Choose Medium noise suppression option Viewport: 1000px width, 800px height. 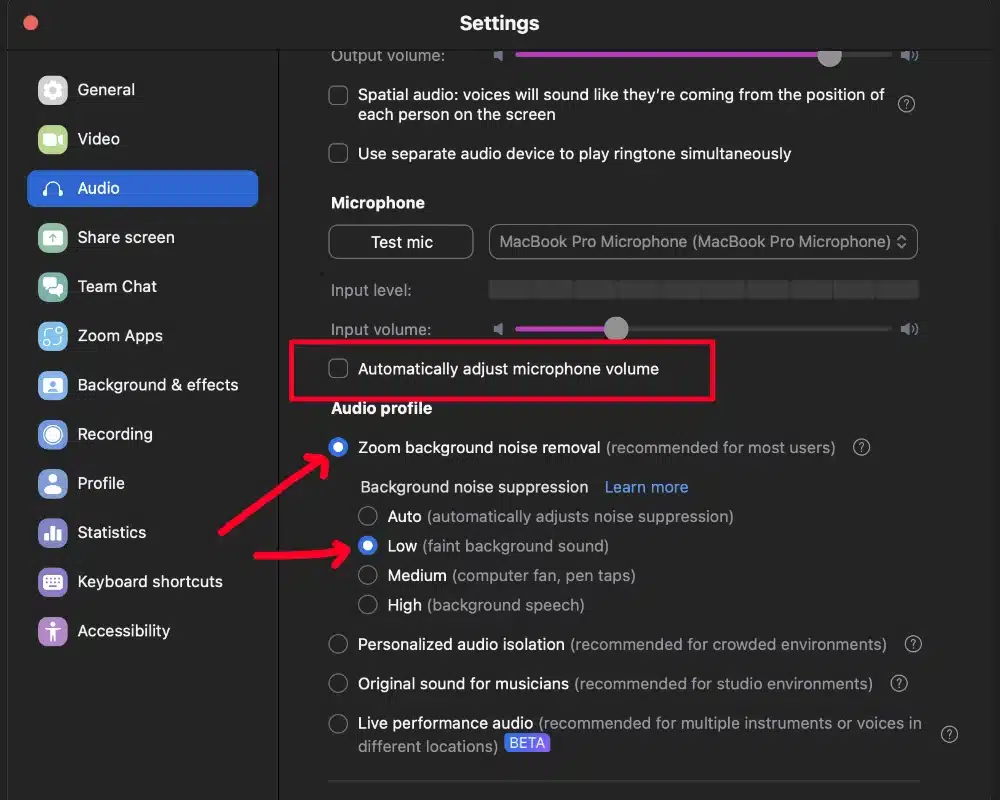[367, 575]
